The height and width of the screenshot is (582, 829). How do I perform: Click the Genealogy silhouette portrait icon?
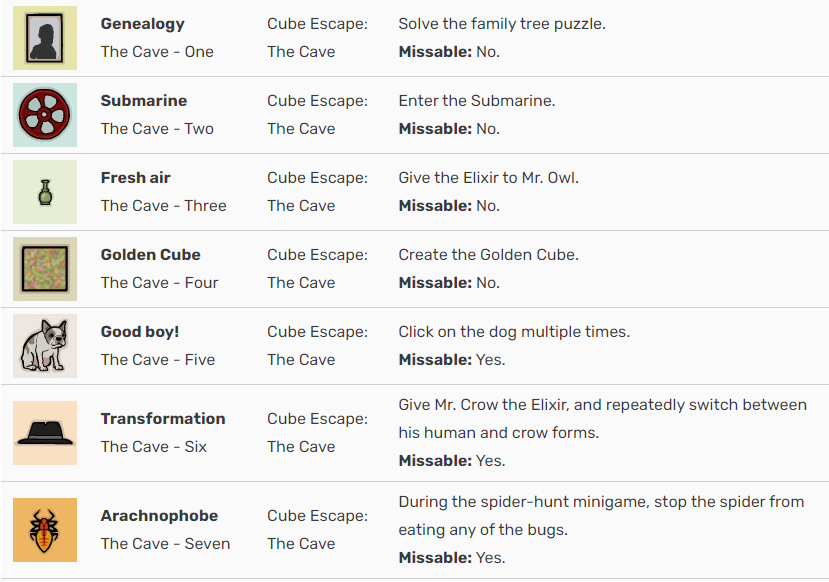[45, 38]
